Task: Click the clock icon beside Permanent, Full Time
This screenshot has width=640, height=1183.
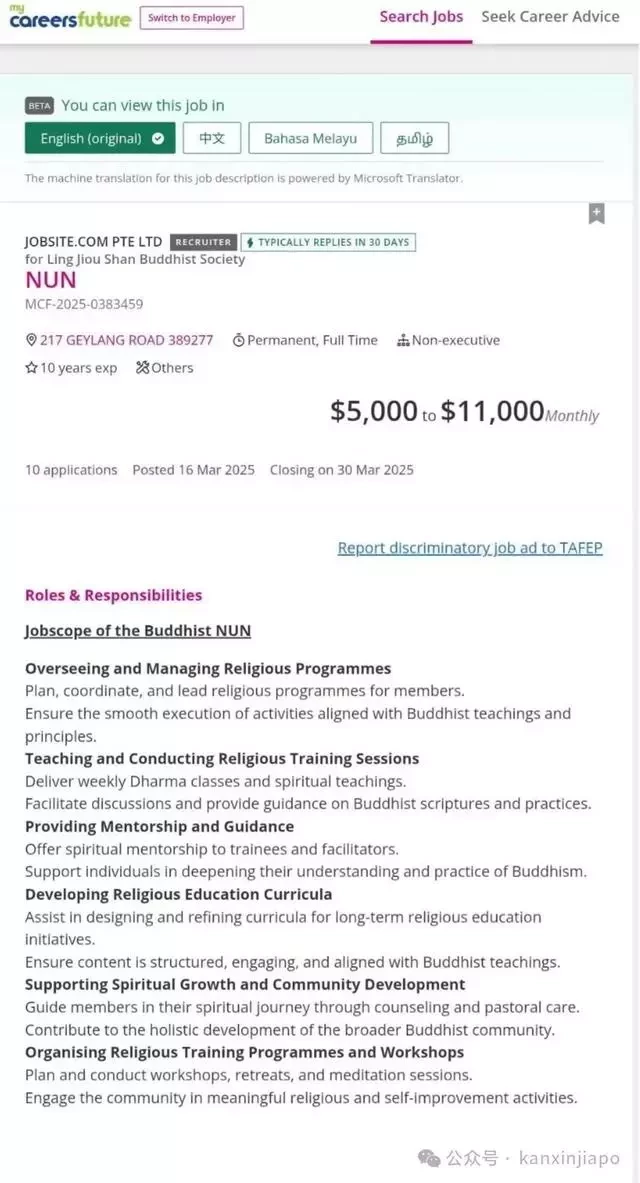Action: click(x=238, y=340)
